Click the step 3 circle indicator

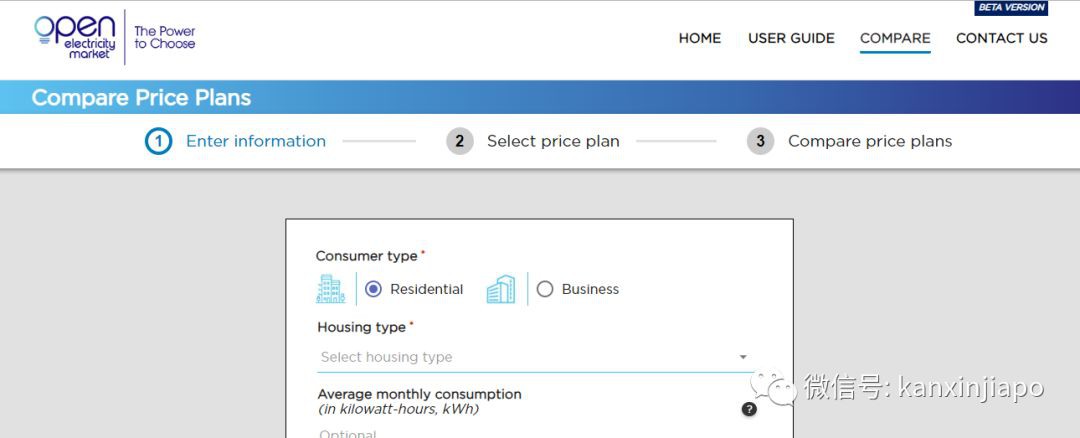760,141
